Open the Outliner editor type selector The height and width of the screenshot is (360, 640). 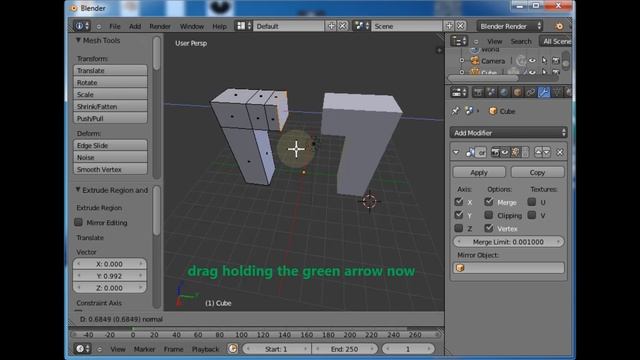click(459, 41)
